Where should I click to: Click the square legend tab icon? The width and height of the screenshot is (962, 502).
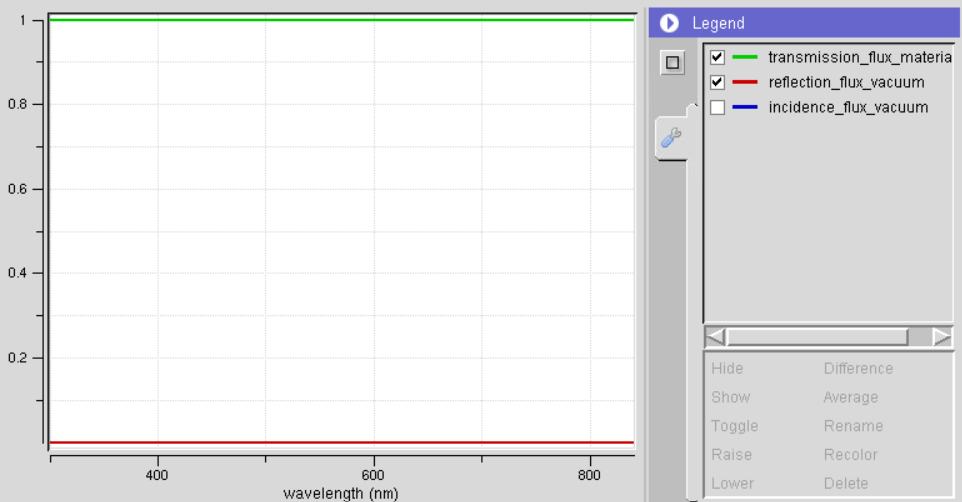point(673,63)
